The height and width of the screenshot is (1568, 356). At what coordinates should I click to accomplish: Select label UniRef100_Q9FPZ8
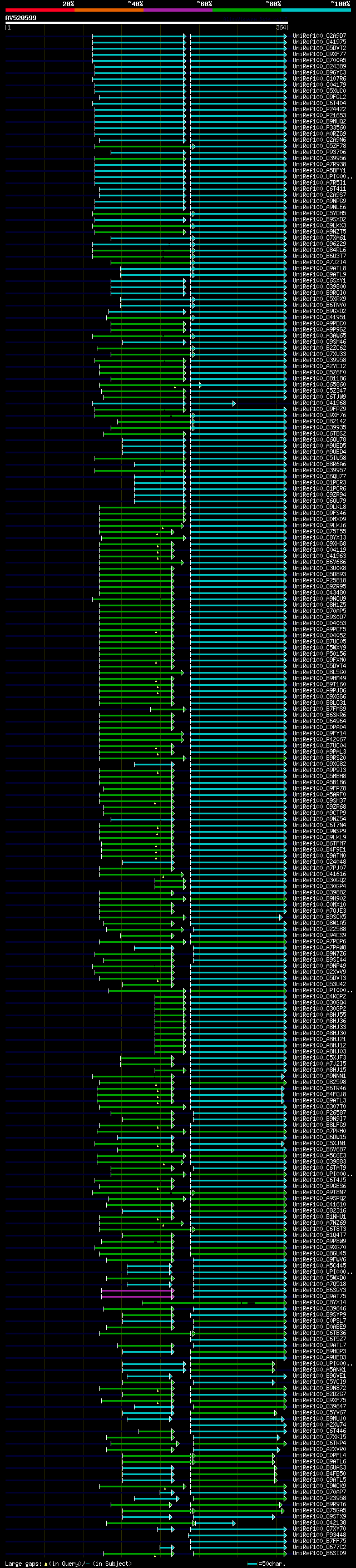pos(319,789)
